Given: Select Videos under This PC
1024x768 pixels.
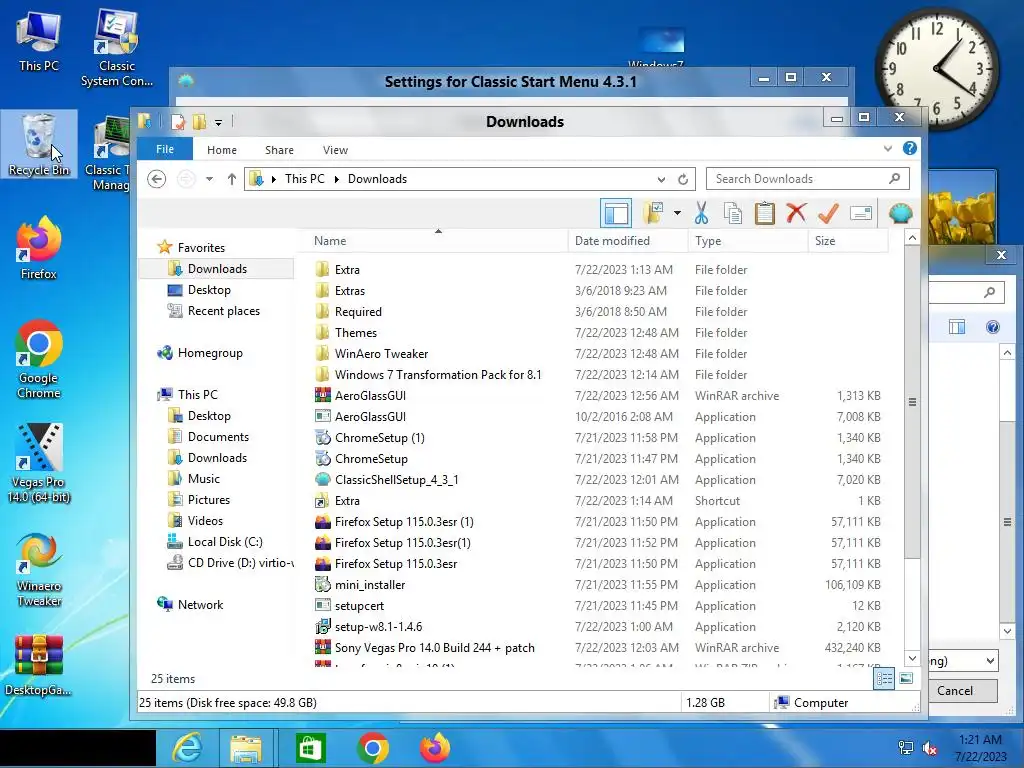Looking at the screenshot, I should coord(205,520).
